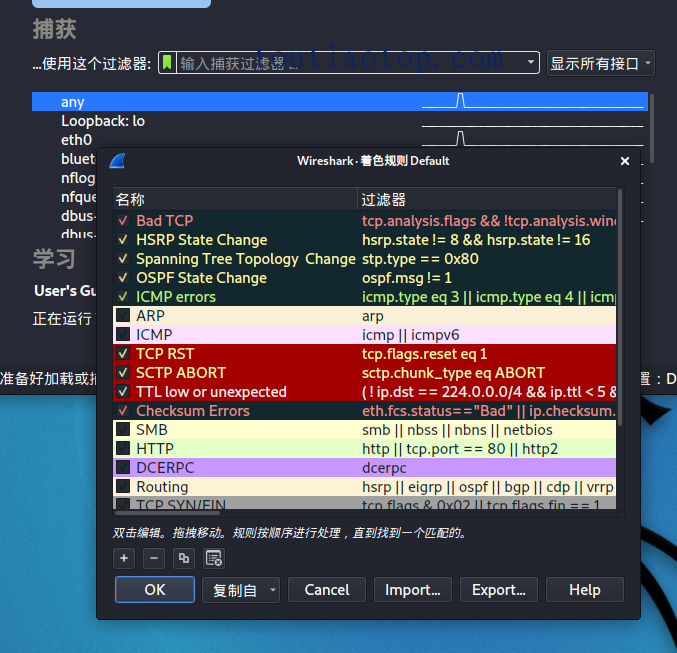Open the User's Guide link in main window
Screen dimensions: 677x653
click(65, 291)
